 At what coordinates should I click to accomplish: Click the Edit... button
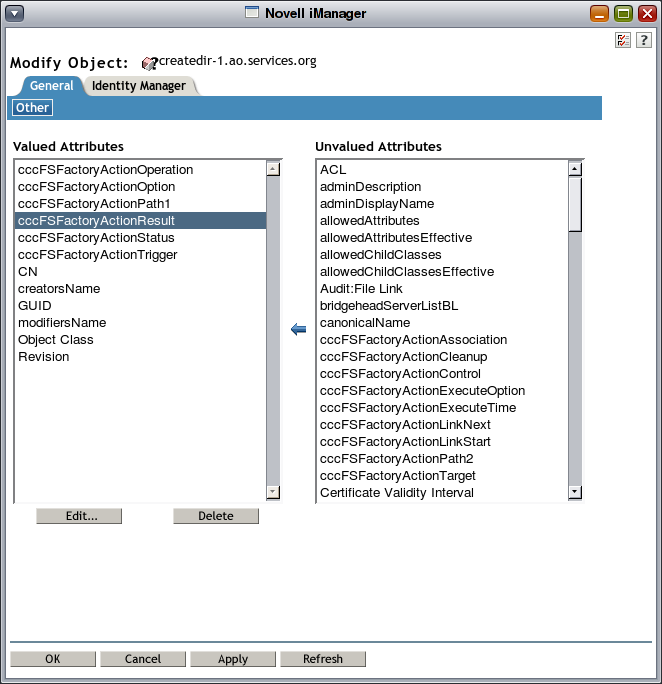point(79,516)
